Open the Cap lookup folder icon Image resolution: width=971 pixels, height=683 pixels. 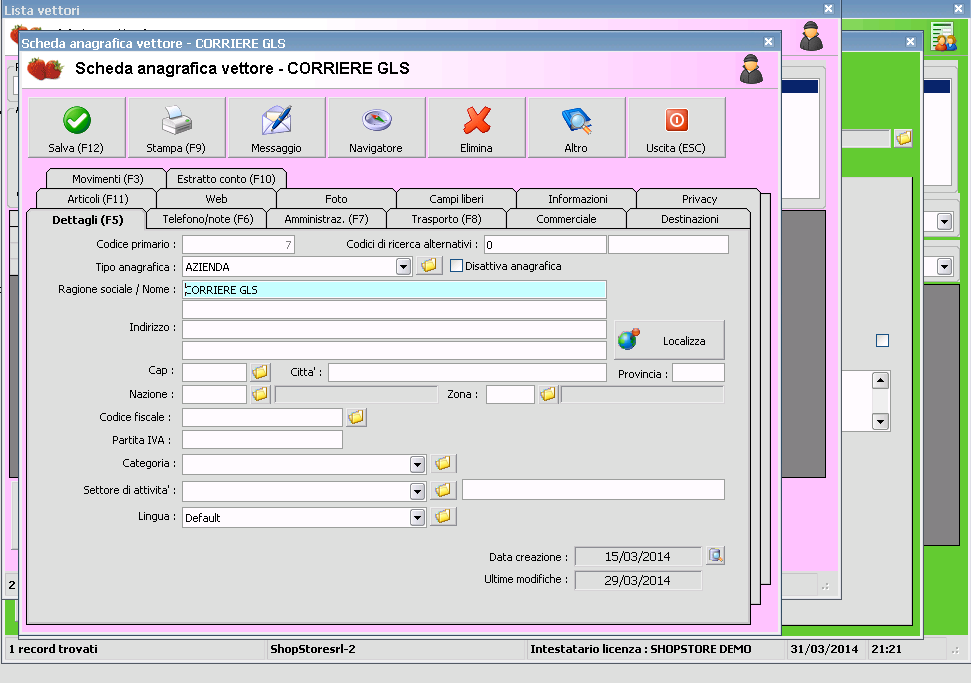260,372
